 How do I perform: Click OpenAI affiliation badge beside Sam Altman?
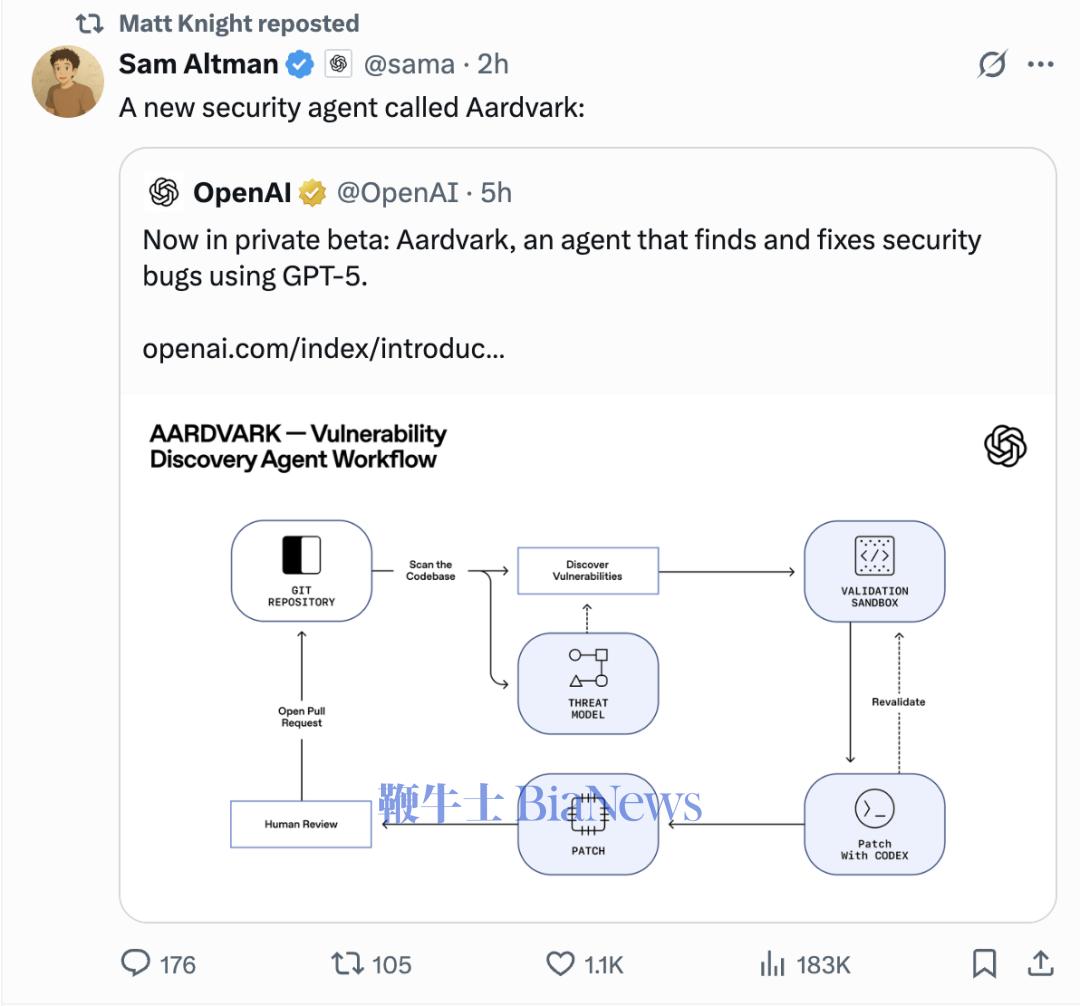339,65
